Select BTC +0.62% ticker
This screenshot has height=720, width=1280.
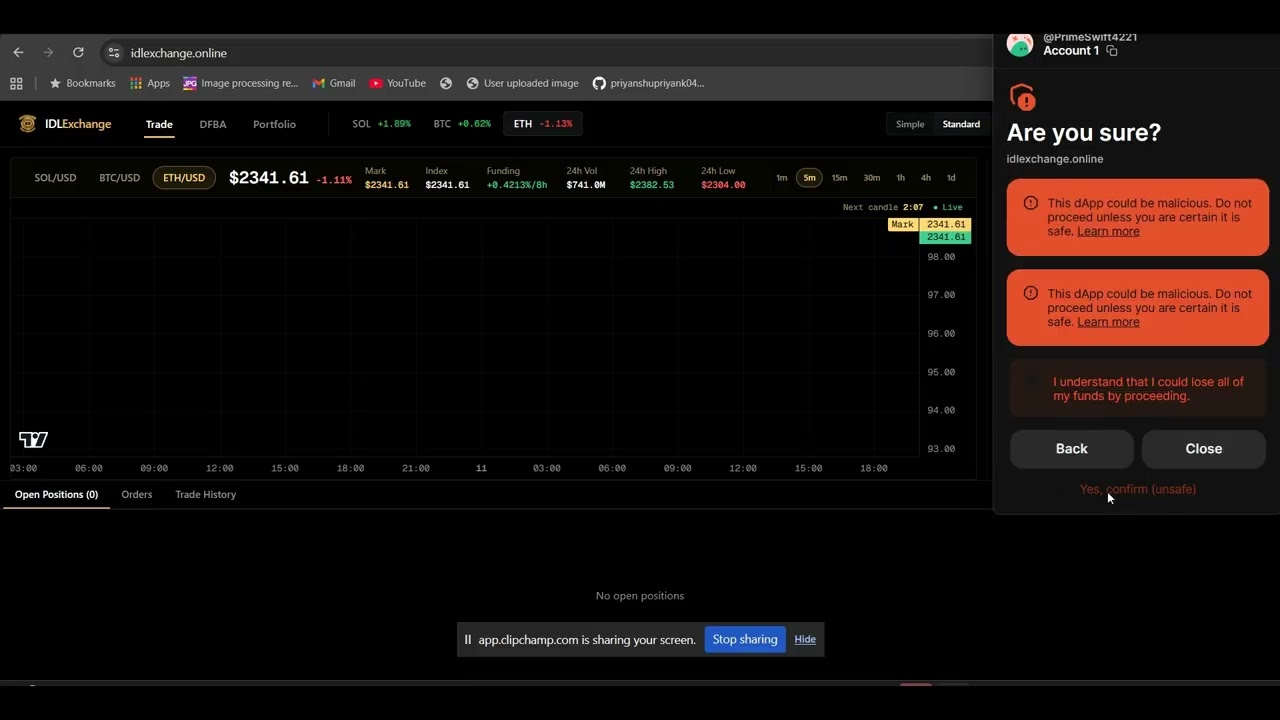[x=462, y=124]
